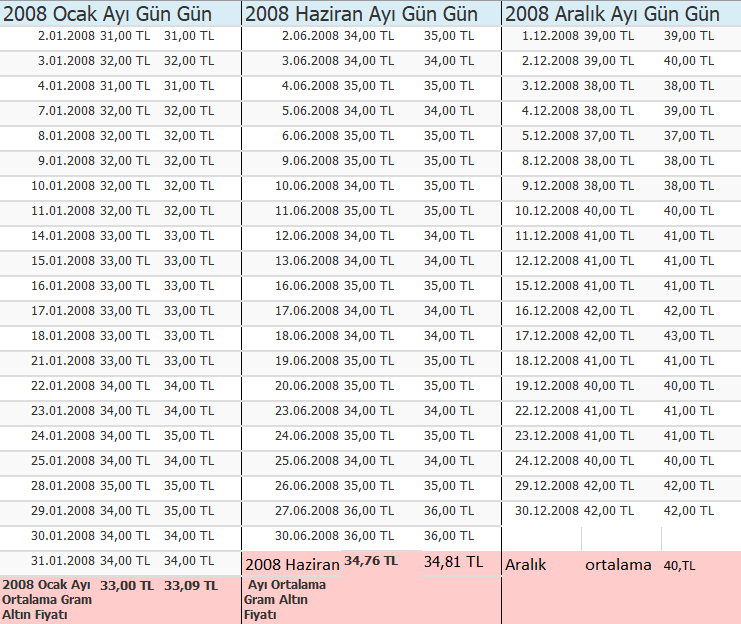Image resolution: width=741 pixels, height=624 pixels.
Task: Select date cell 16.12.2008
Action: pyautogui.click(x=547, y=311)
